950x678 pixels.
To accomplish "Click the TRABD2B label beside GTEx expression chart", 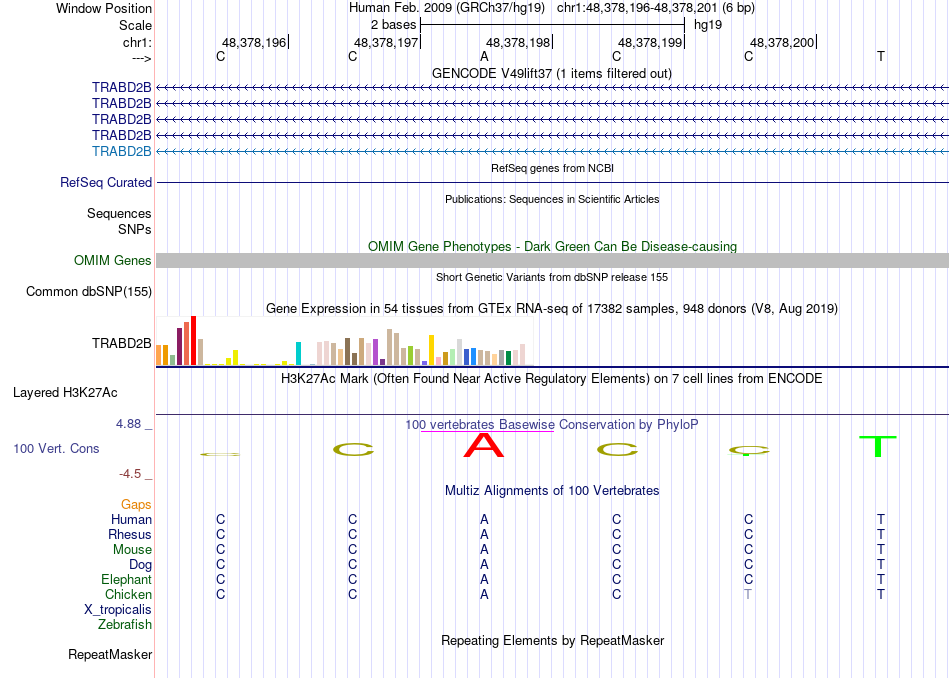I will (x=122, y=344).
